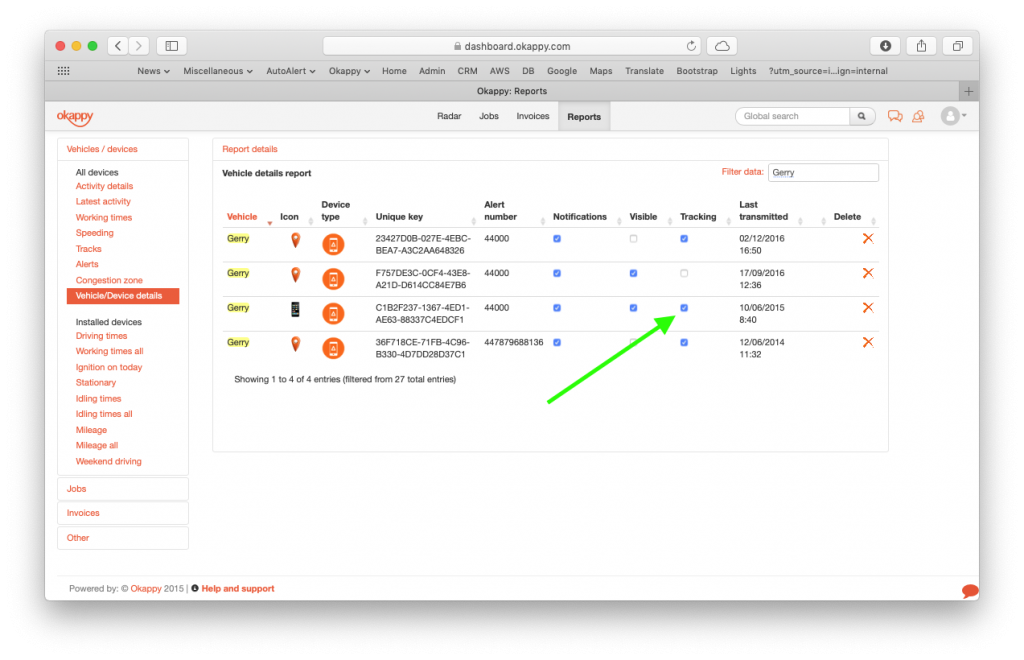Select Vehicle/Device details in sidebar

click(x=123, y=296)
